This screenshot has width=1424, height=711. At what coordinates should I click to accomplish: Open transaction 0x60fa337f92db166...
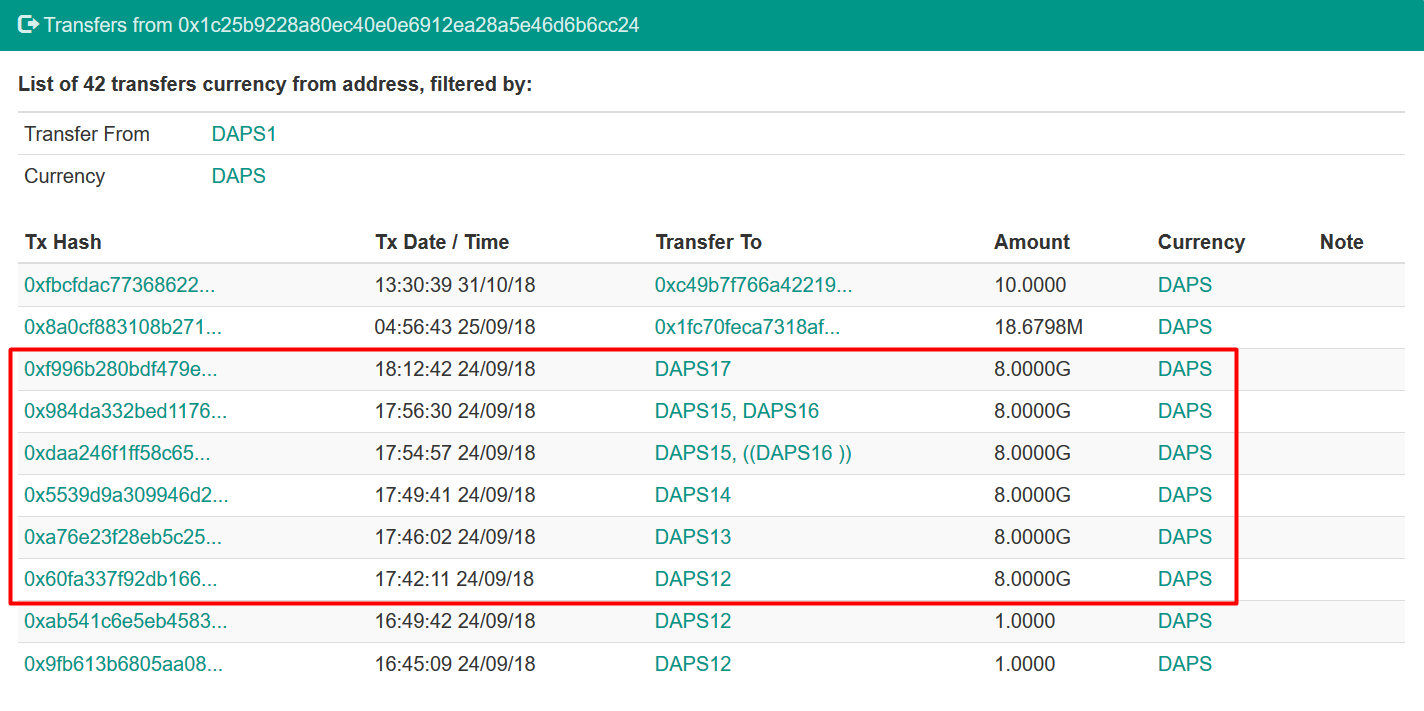pos(121,579)
